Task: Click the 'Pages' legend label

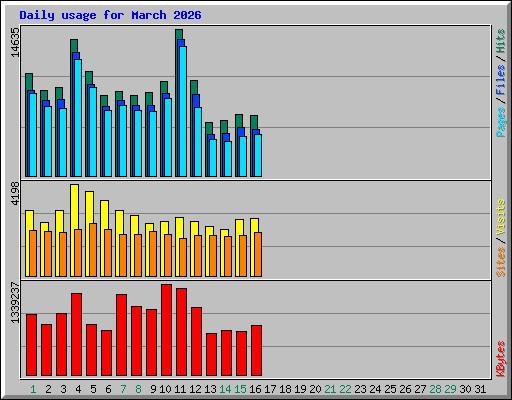Action: pyautogui.click(x=501, y=122)
